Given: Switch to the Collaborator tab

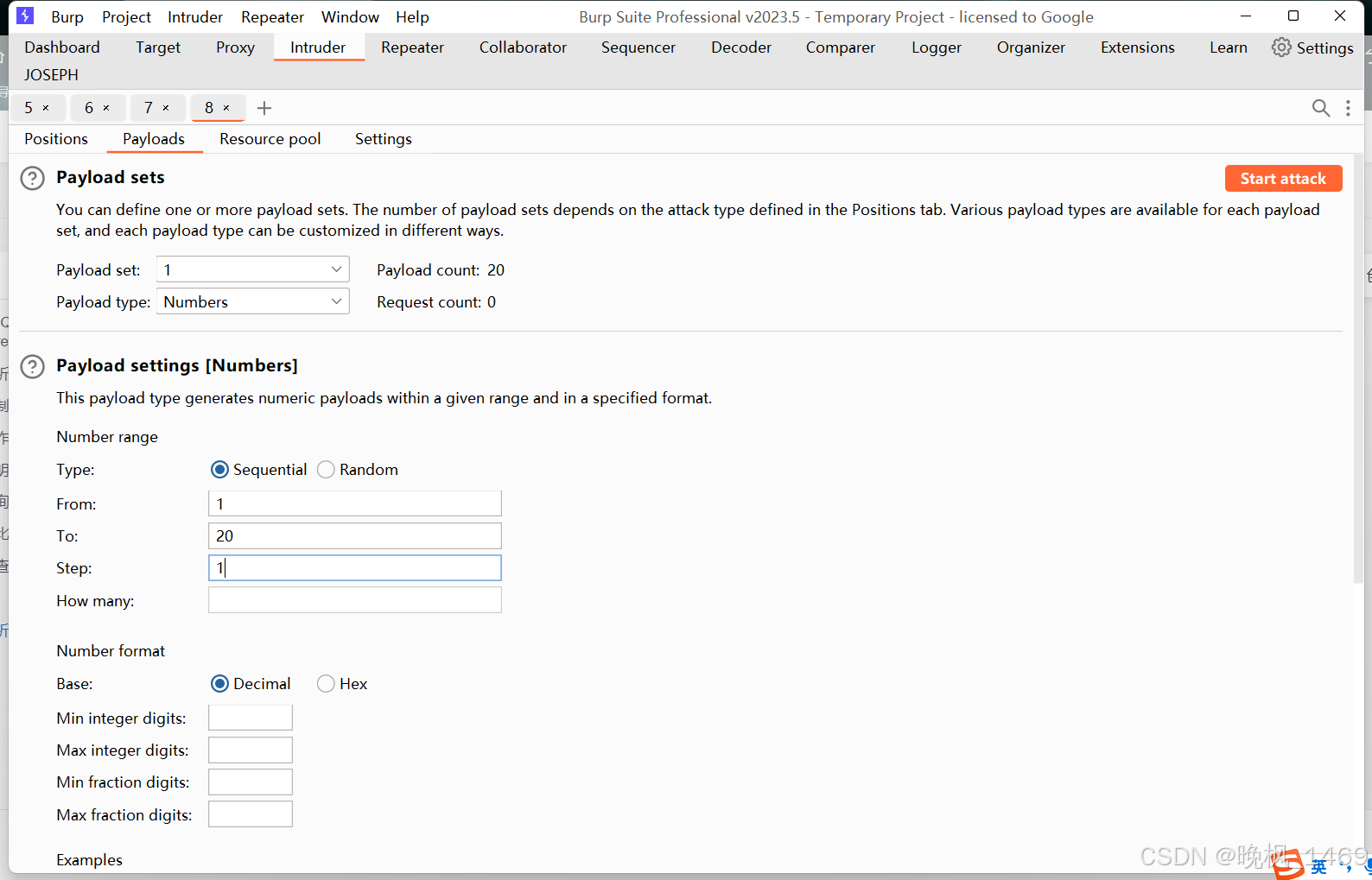Looking at the screenshot, I should (523, 47).
